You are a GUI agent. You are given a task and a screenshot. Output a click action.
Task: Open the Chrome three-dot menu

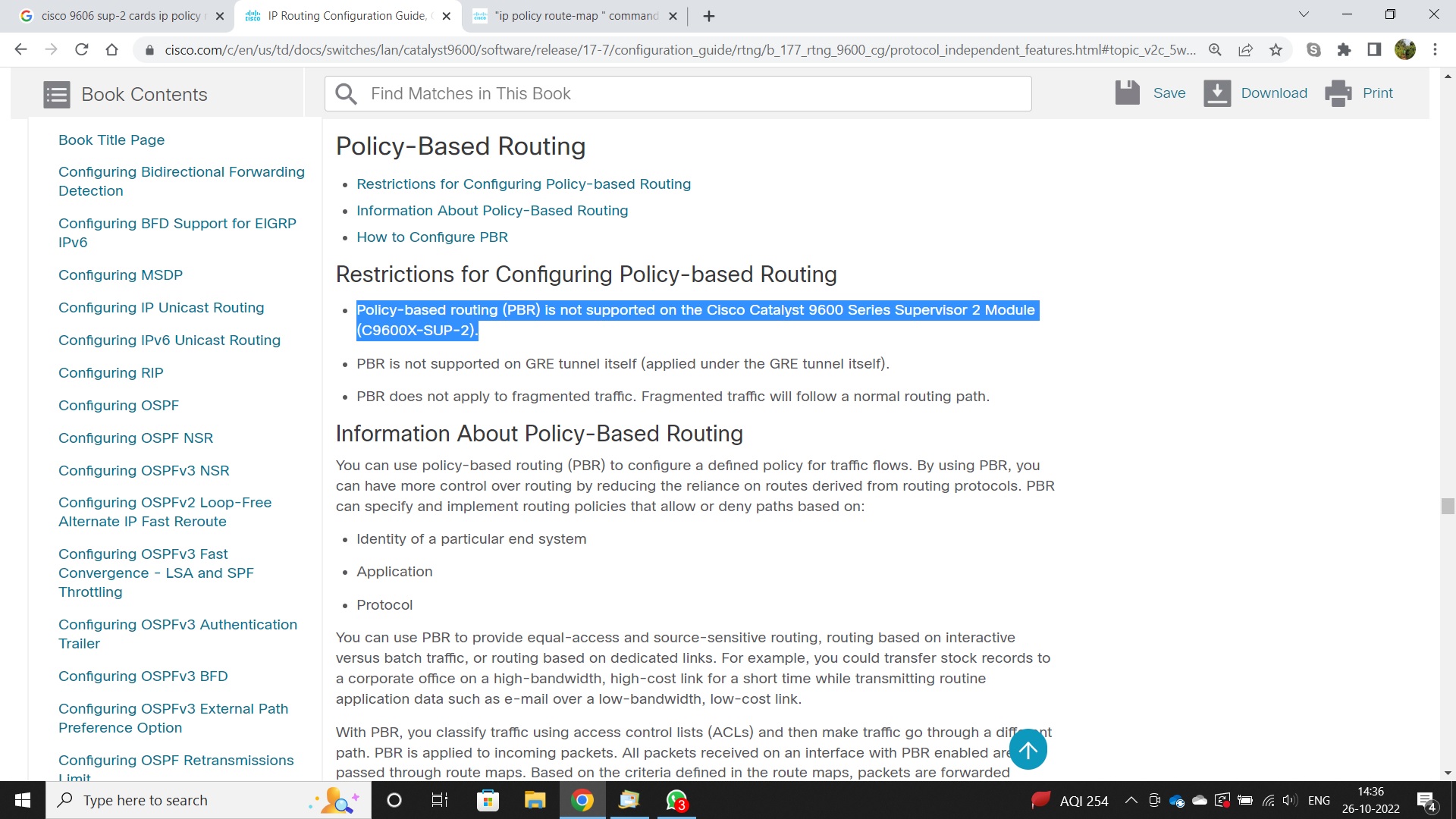pyautogui.click(x=1435, y=49)
